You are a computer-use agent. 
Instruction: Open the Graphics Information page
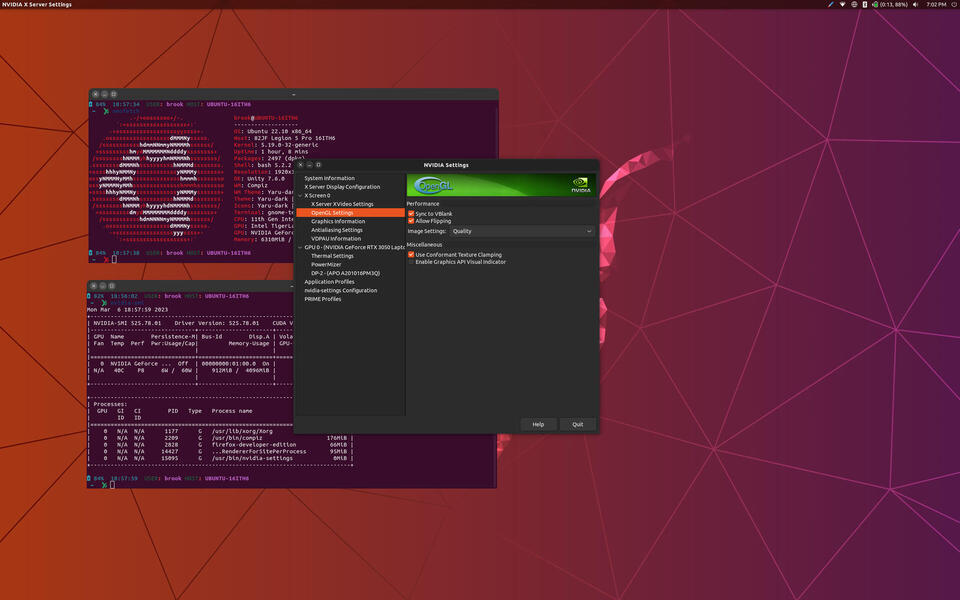(338, 222)
